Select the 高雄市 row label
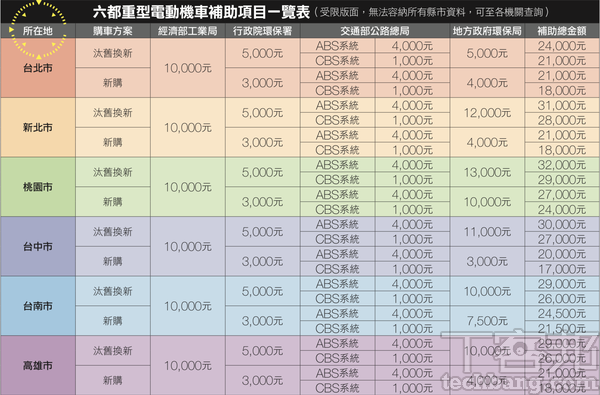This screenshot has width=600, height=395. coord(38,366)
